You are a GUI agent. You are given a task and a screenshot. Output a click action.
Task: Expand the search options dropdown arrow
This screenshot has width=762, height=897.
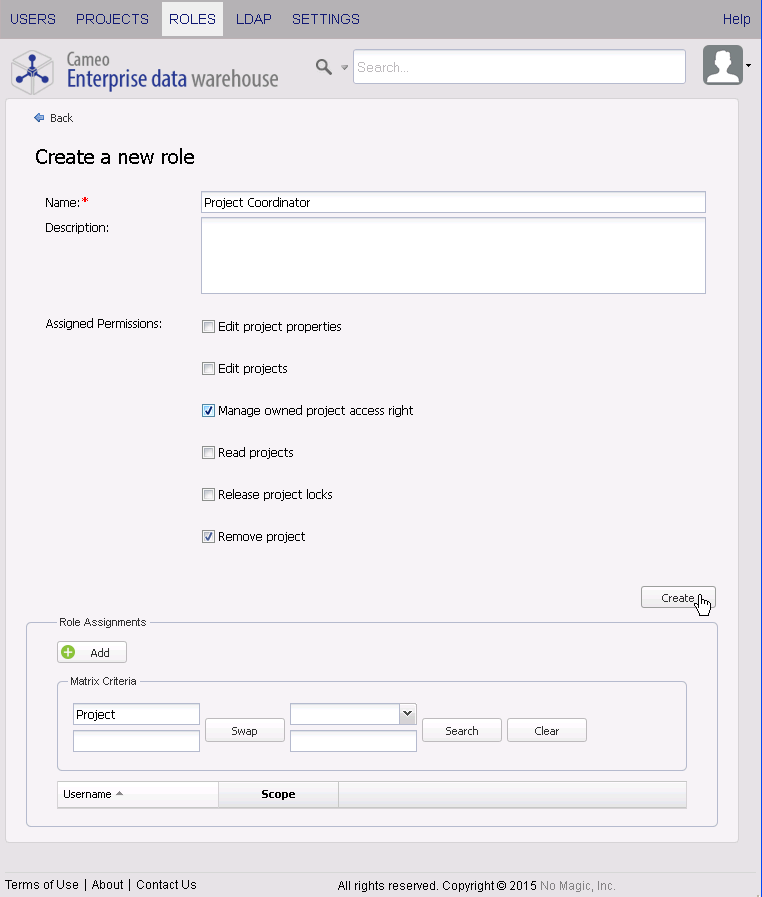pos(344,68)
